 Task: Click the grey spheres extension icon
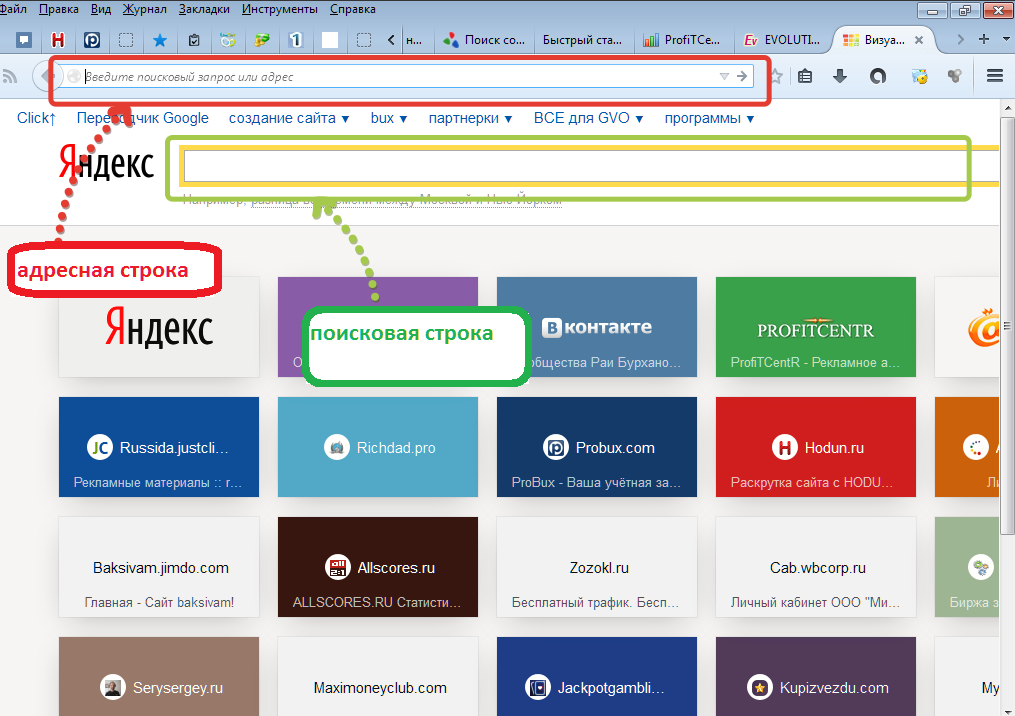point(954,76)
